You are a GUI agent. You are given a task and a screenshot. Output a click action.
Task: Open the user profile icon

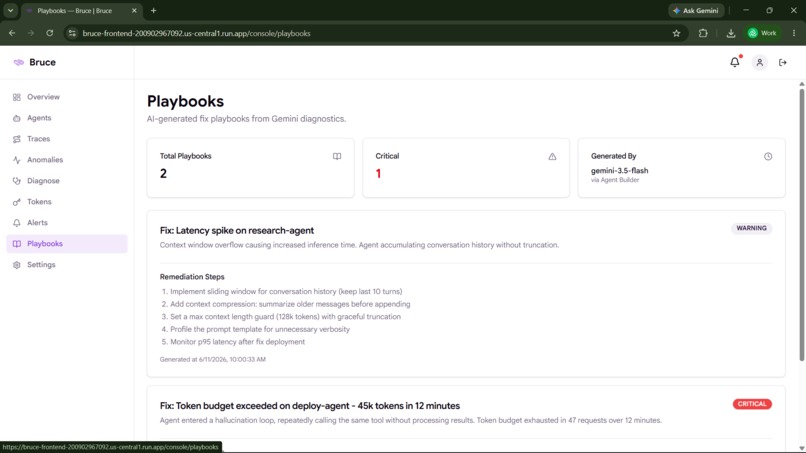759,62
